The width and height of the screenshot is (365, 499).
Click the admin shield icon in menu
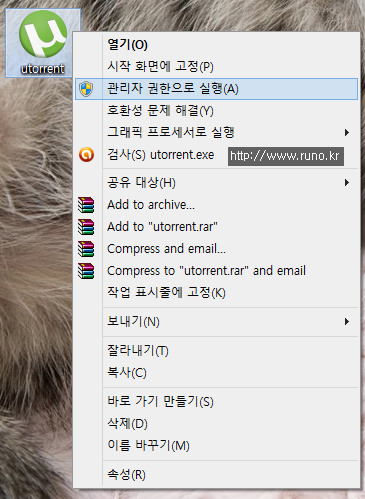(86, 89)
